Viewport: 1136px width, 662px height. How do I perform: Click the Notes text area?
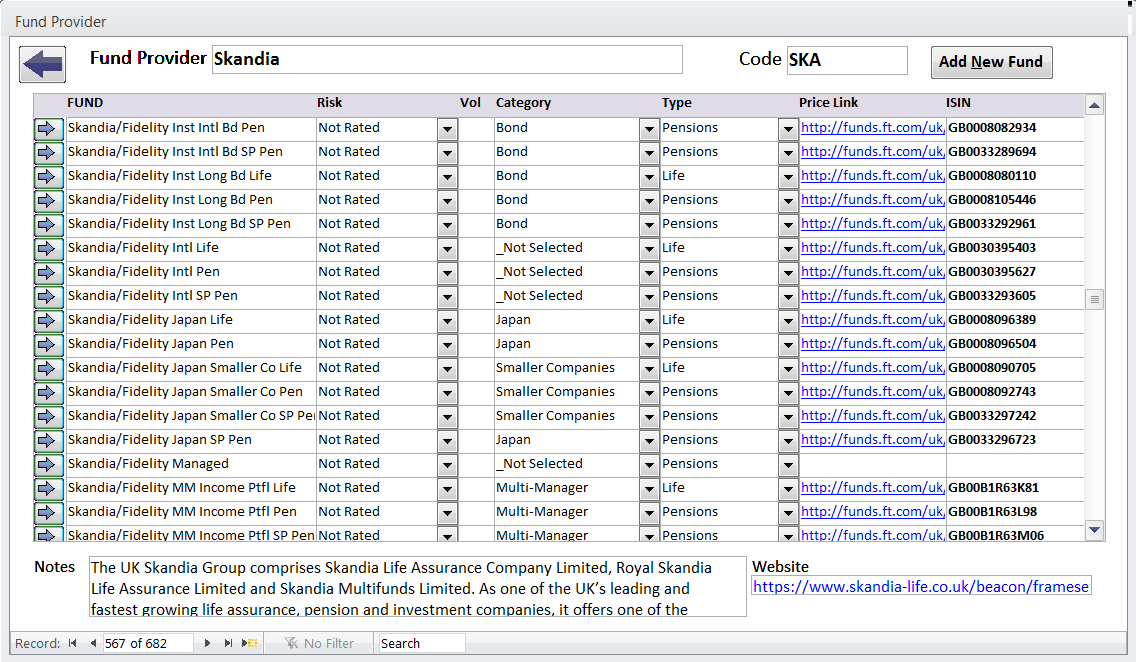(418, 587)
